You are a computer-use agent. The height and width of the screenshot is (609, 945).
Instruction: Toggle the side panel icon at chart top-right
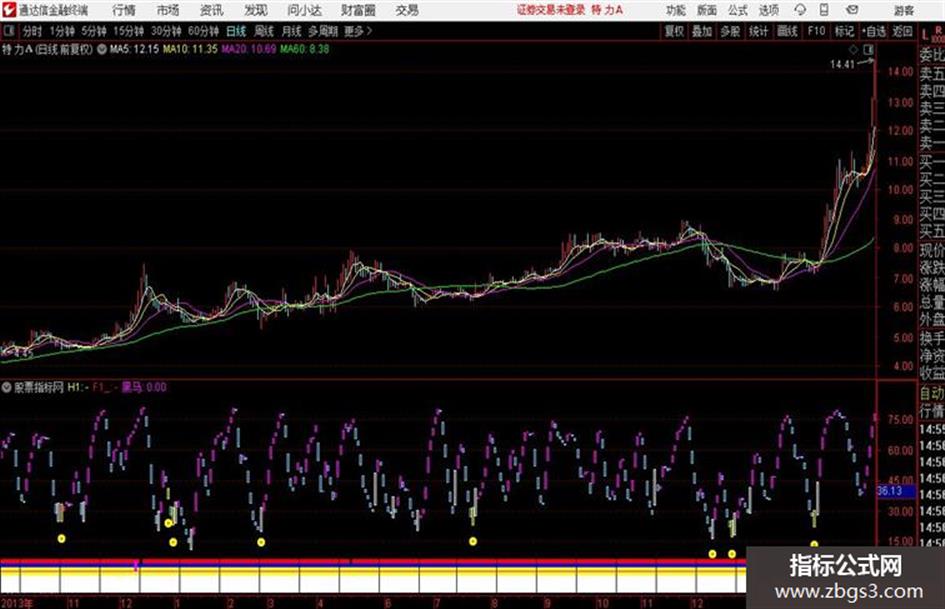[x=868, y=49]
